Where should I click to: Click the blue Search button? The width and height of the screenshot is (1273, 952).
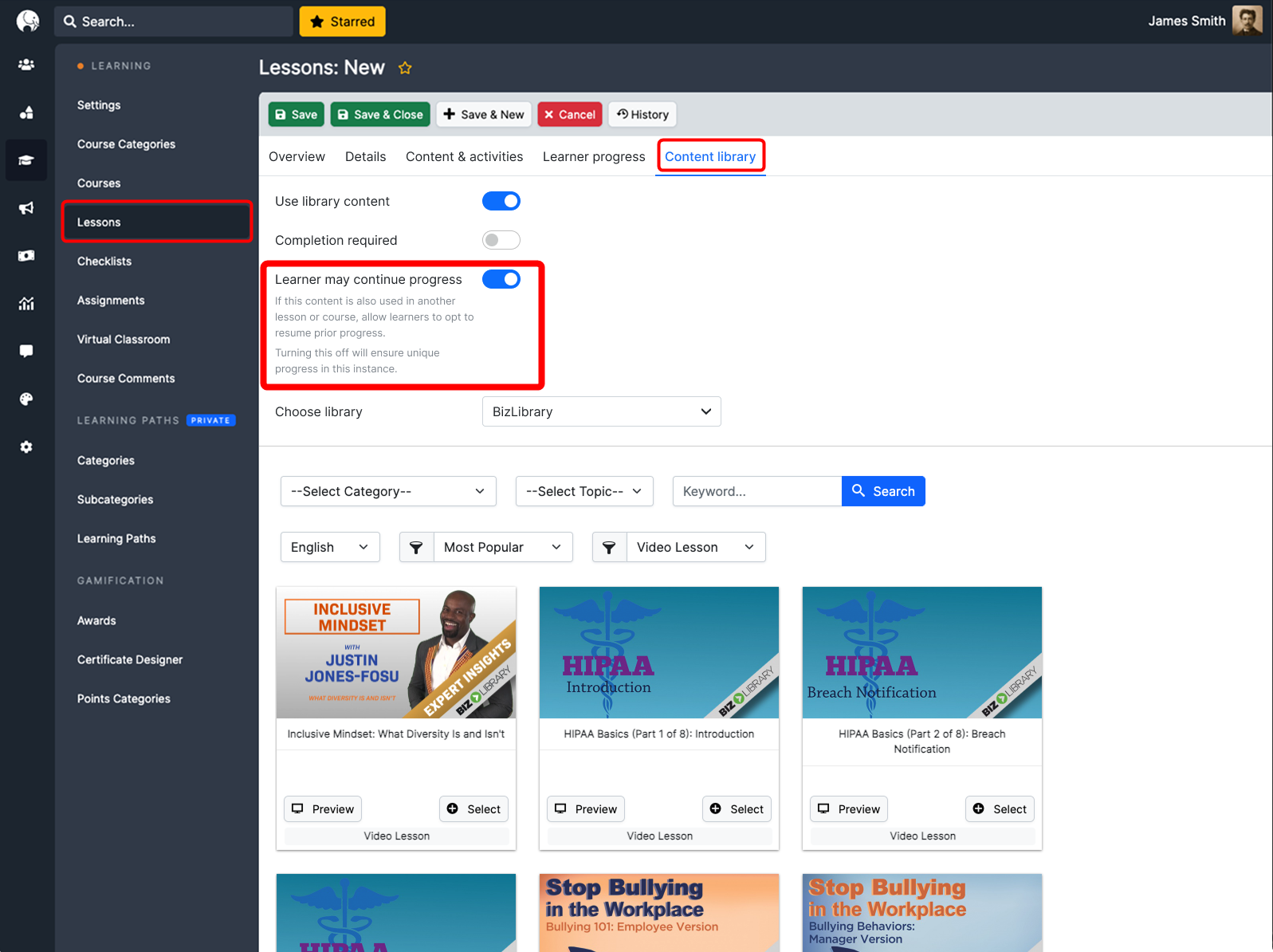[x=883, y=491]
